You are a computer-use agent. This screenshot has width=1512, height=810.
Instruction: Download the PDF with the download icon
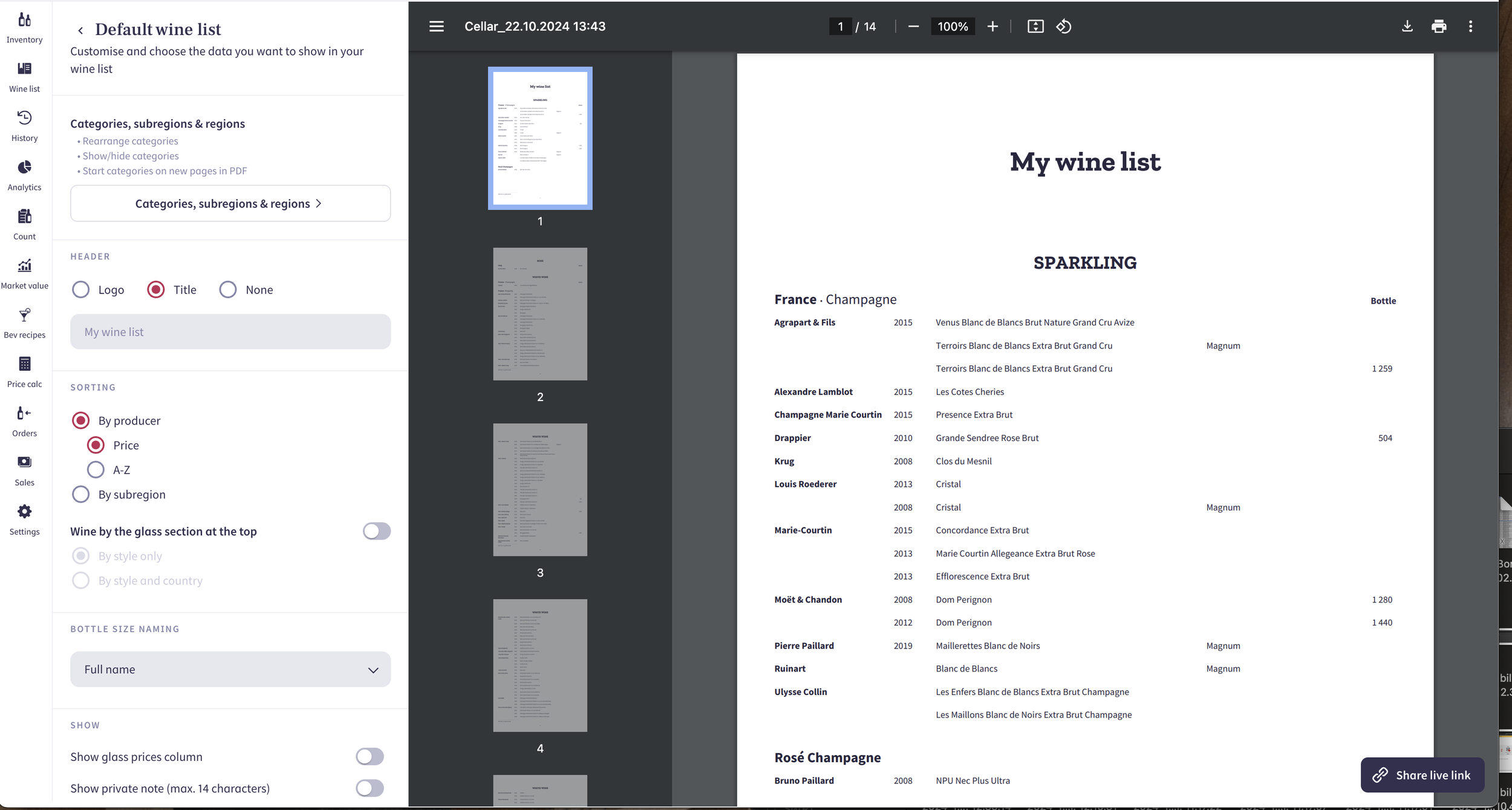click(1407, 27)
